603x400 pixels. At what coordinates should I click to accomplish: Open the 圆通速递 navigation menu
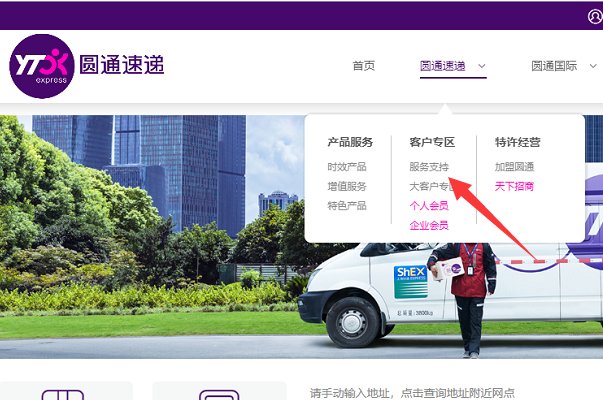point(443,66)
